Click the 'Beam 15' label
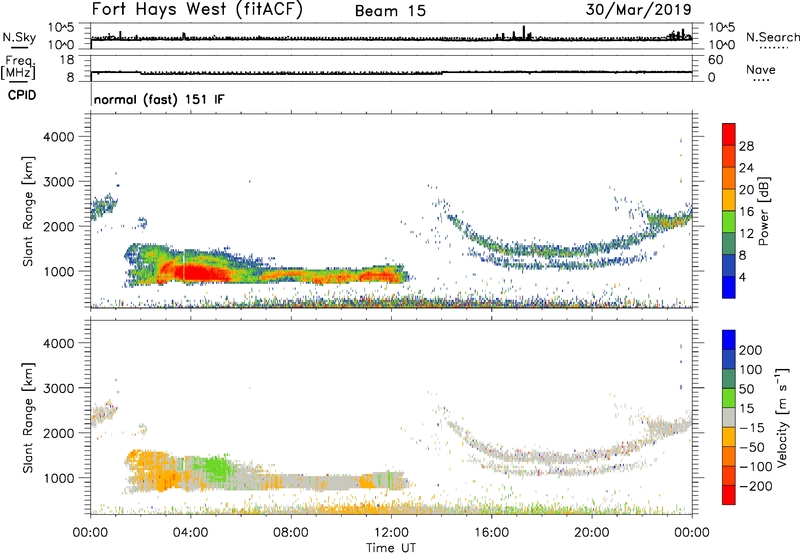The height and width of the screenshot is (554, 800). coord(390,11)
